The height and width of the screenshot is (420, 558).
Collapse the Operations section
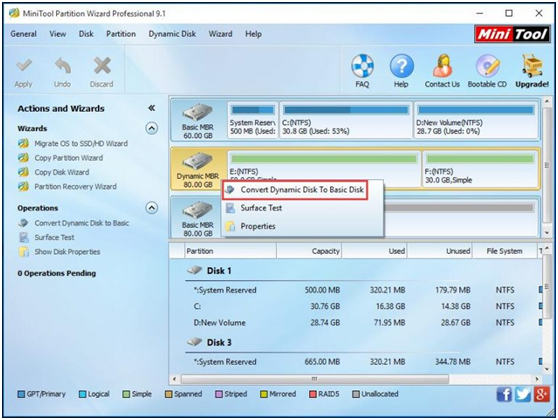(x=152, y=208)
